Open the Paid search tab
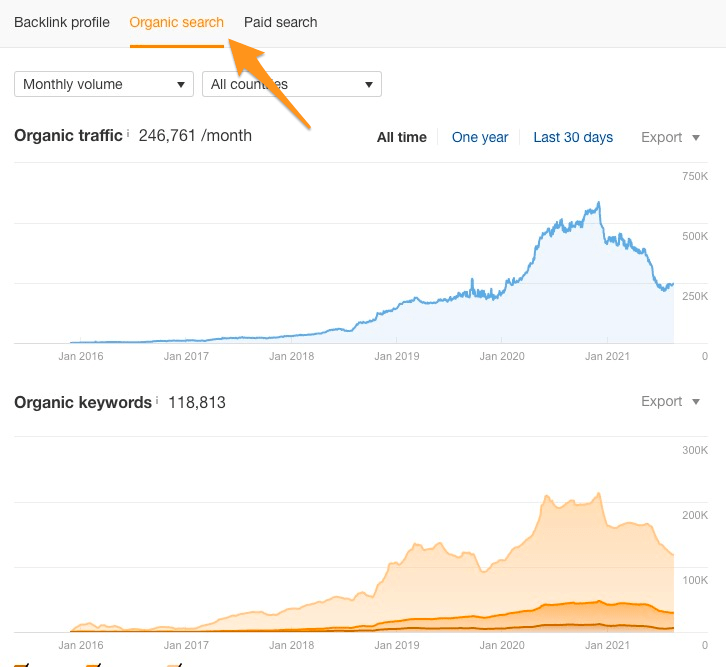The image size is (726, 667). click(281, 22)
